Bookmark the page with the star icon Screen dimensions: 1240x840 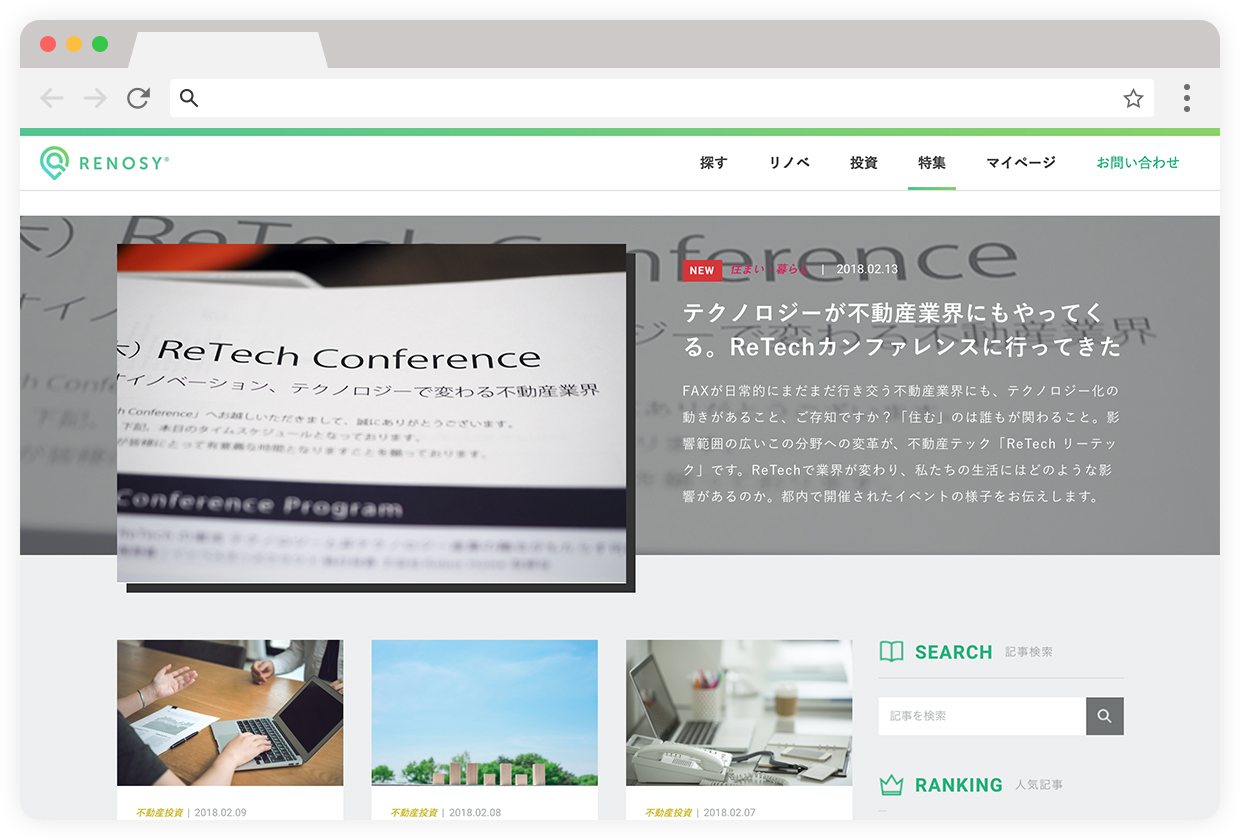pos(1133,98)
